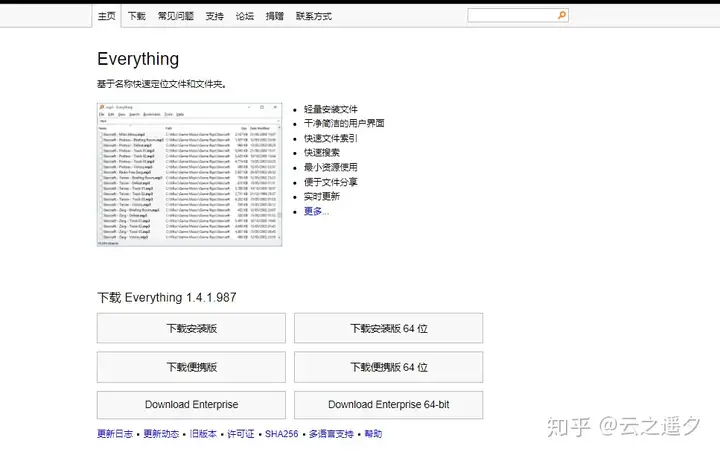The width and height of the screenshot is (720, 455).
Task: Focus the site search input field
Action: 518,15
